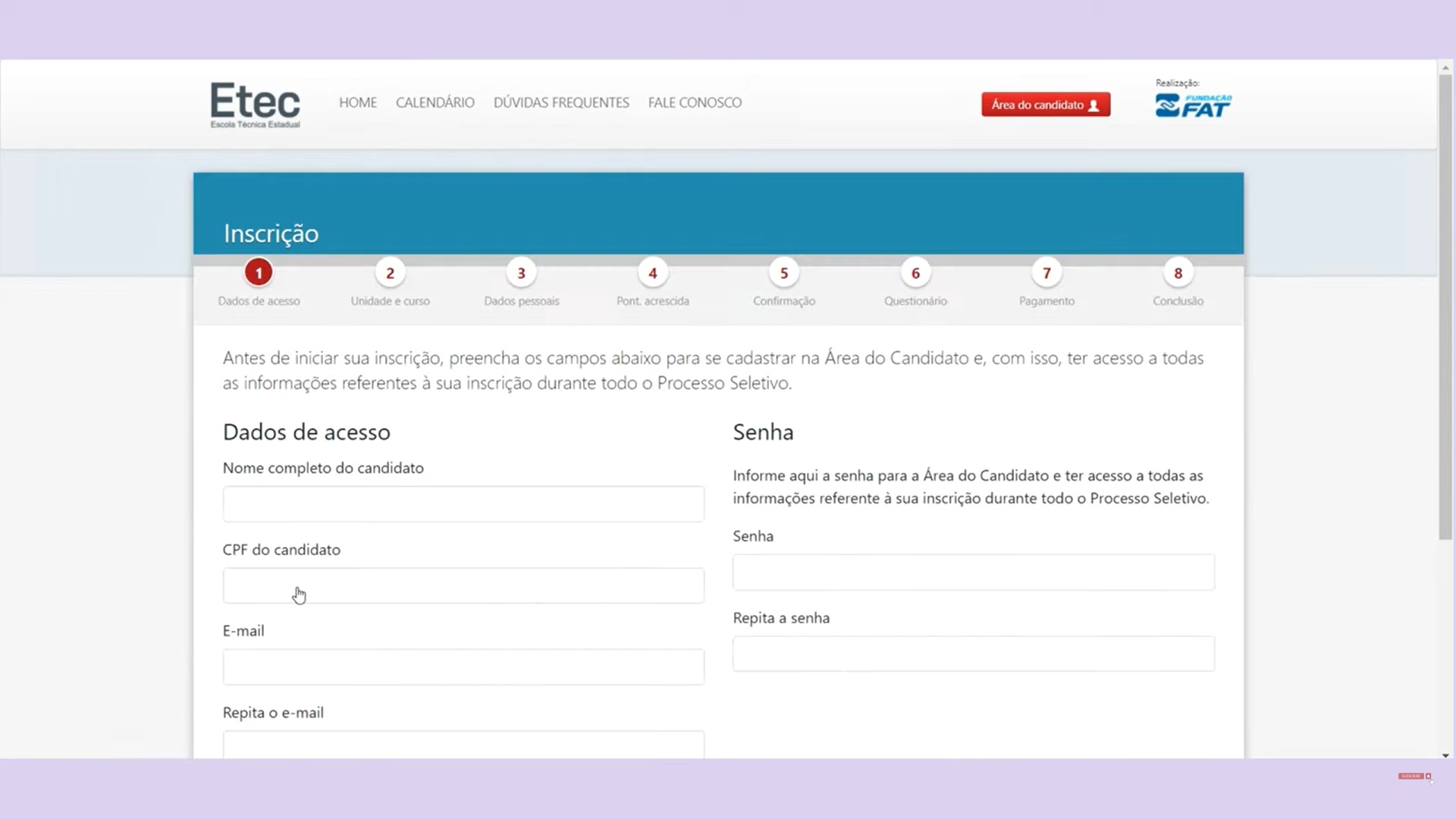
Task: Open the HOME menu item
Action: click(x=358, y=102)
